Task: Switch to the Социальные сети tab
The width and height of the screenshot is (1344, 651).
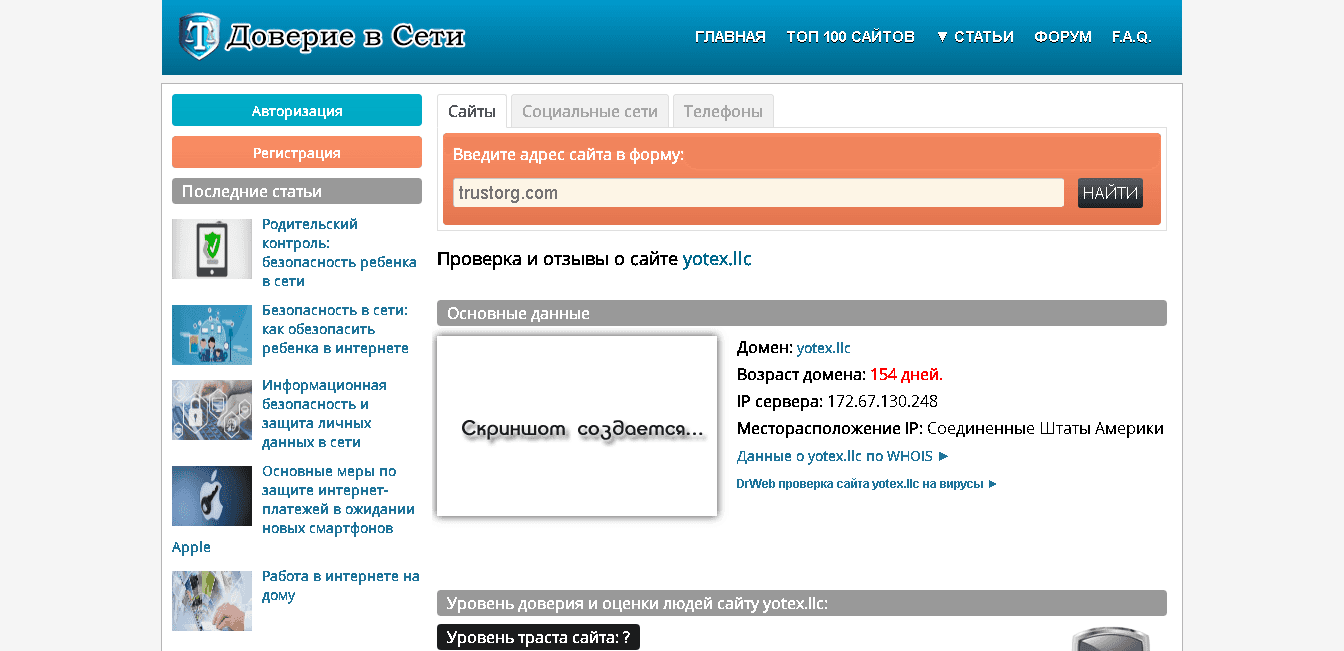Action: (589, 110)
